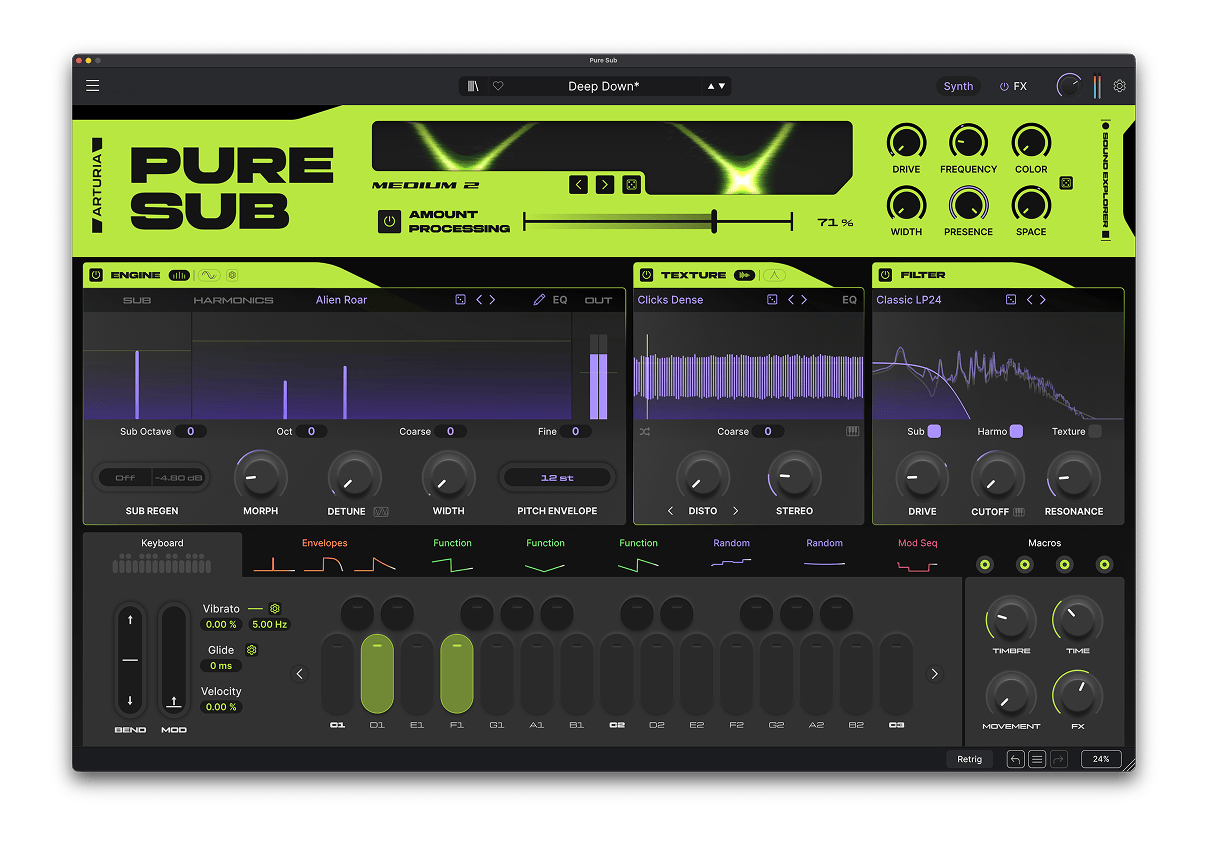1209x843 pixels.
Task: Open Classic LP24 filter type list
Action: (x=909, y=300)
